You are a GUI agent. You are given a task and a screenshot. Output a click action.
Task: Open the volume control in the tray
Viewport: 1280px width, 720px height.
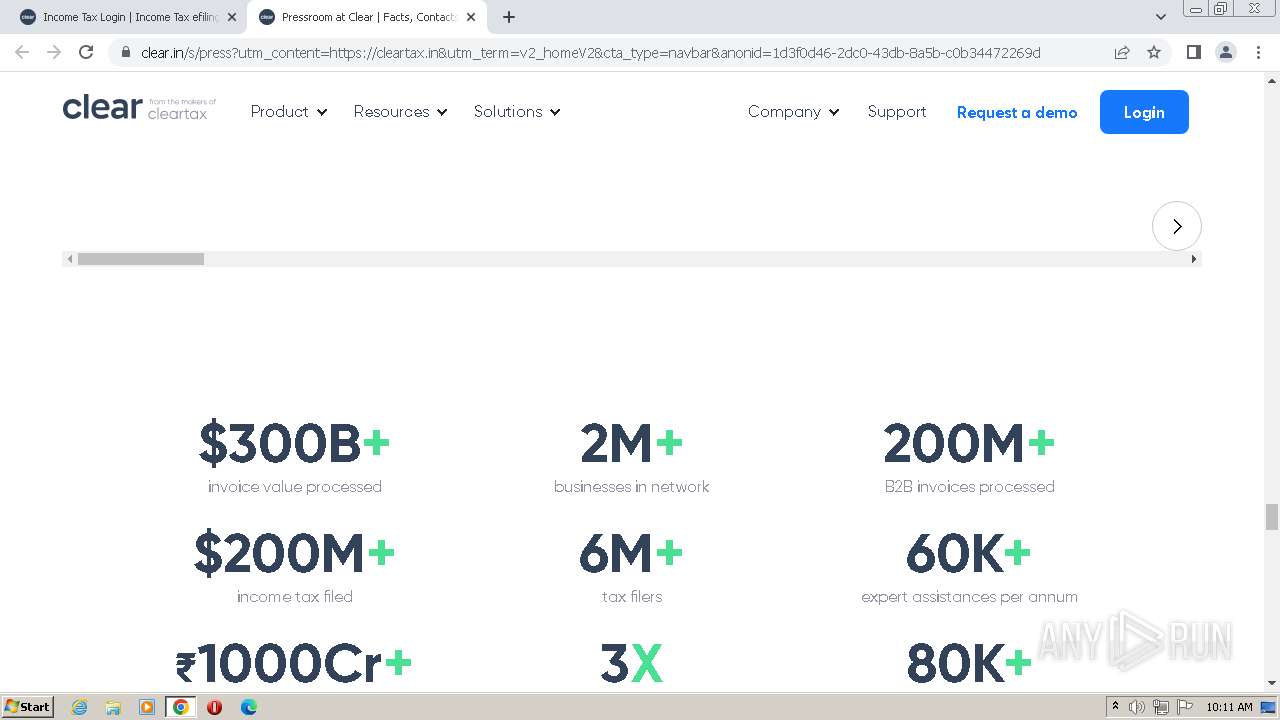(x=1137, y=707)
